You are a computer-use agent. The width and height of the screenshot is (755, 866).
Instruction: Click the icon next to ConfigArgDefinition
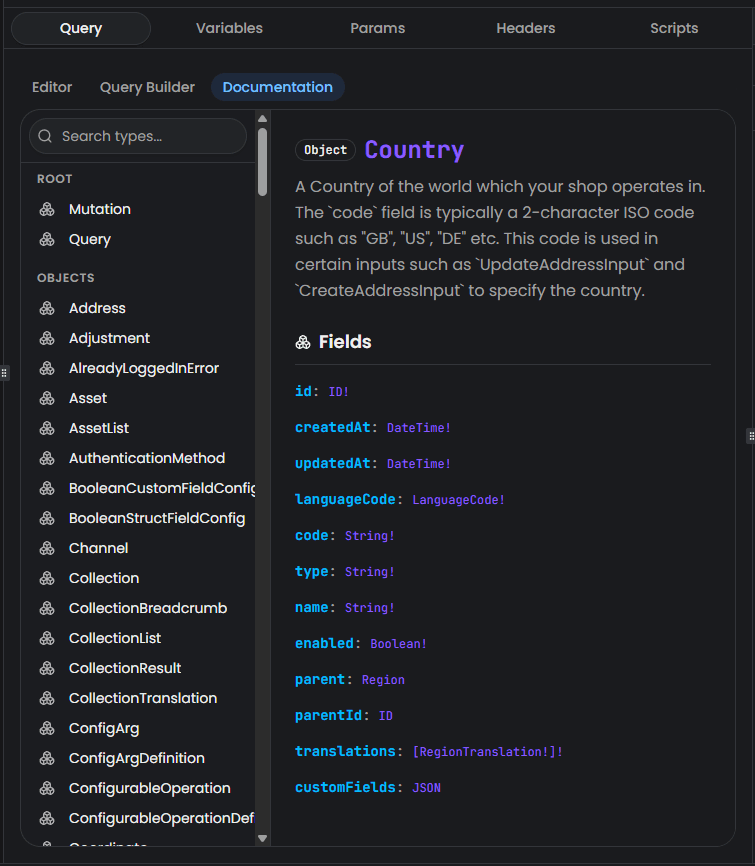click(47, 758)
